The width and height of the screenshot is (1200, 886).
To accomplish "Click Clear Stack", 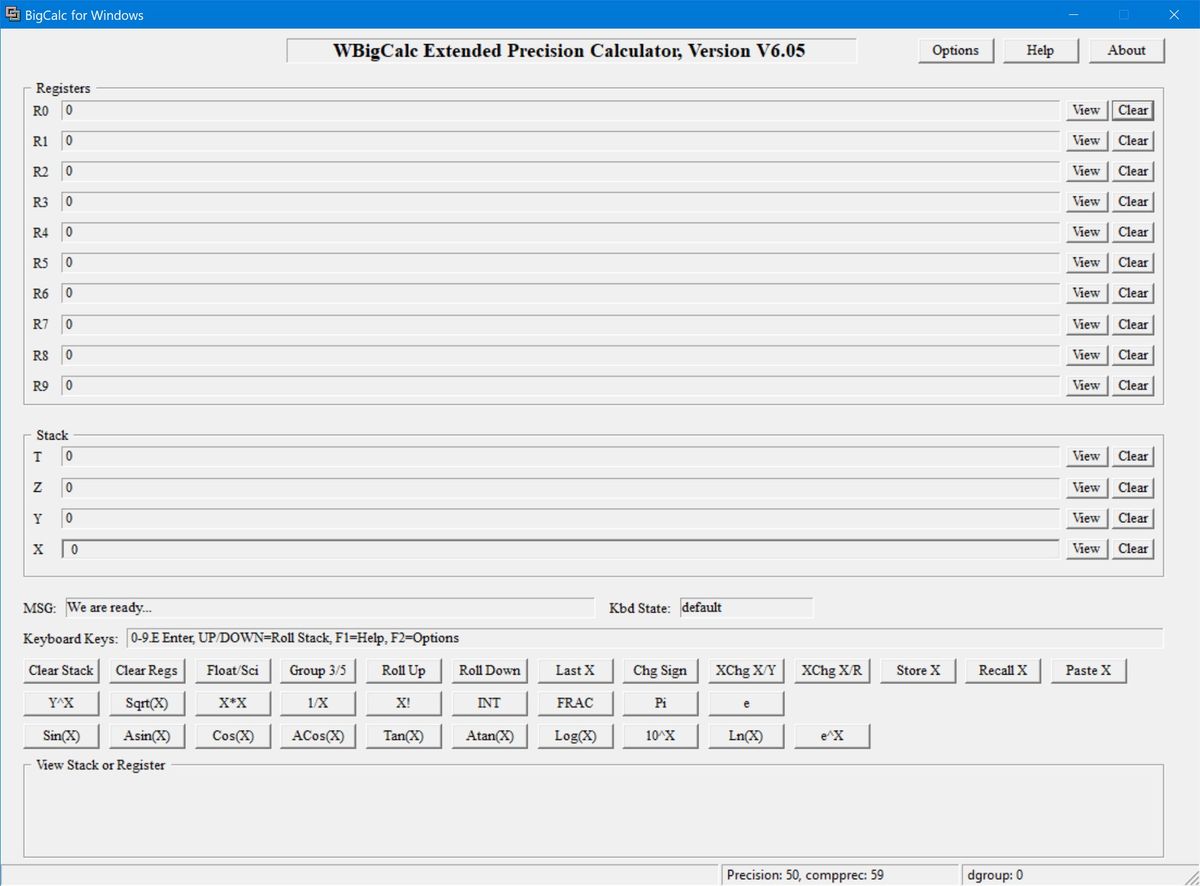I will 60,670.
